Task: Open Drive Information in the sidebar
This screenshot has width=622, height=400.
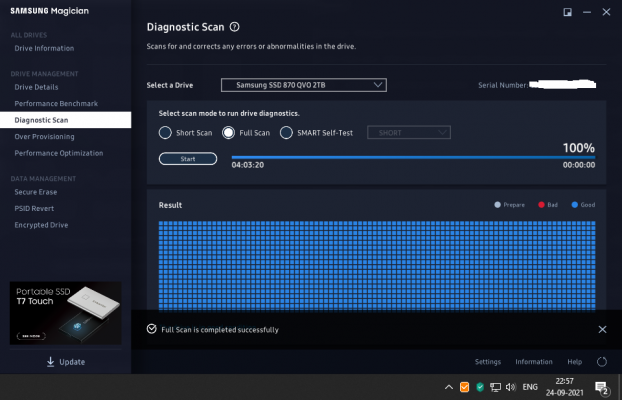Action: (x=44, y=48)
